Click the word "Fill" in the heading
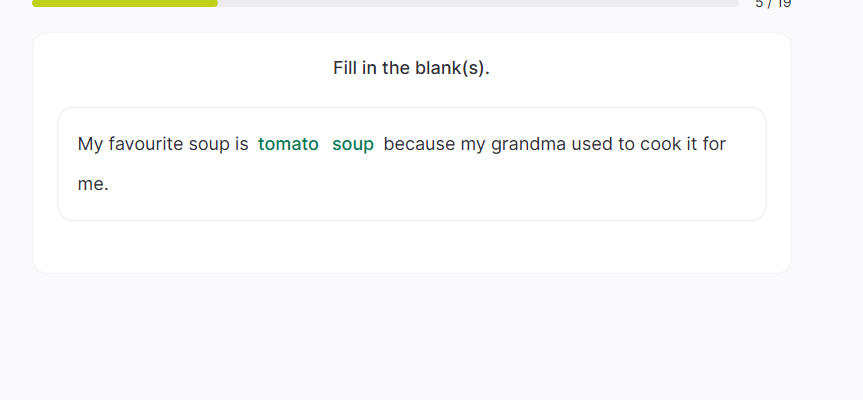Image resolution: width=863 pixels, height=400 pixels. click(346, 68)
